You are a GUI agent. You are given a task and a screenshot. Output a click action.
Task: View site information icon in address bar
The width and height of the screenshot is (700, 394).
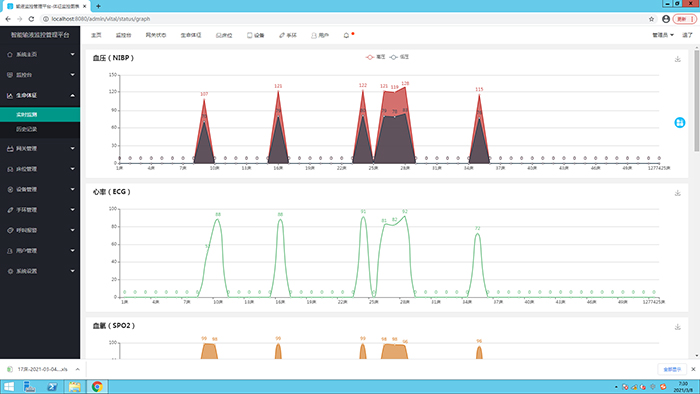46,19
